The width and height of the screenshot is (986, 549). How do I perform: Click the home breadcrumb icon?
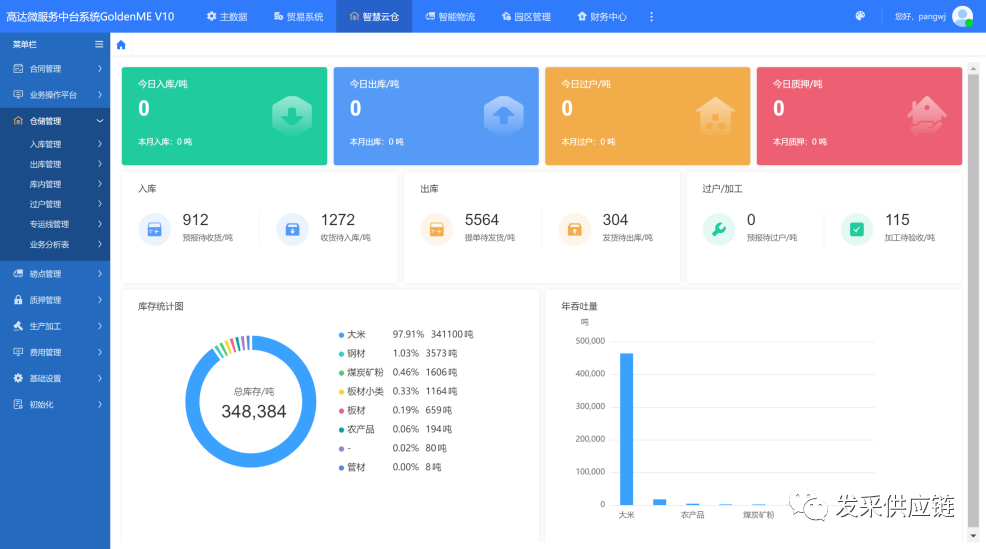pos(121,45)
